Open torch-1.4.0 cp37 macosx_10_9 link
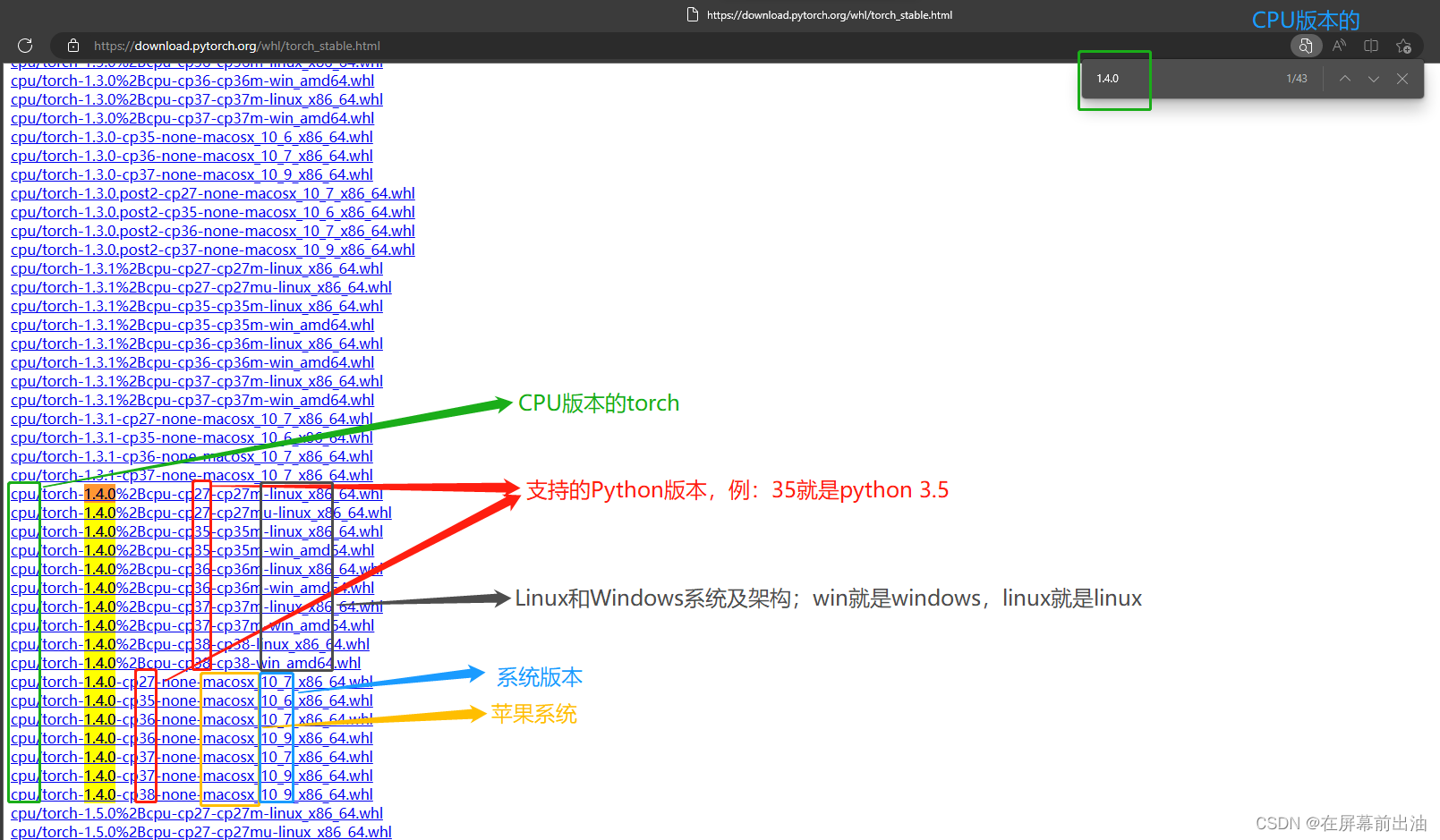Viewport: 1440px width, 840px height. click(192, 776)
